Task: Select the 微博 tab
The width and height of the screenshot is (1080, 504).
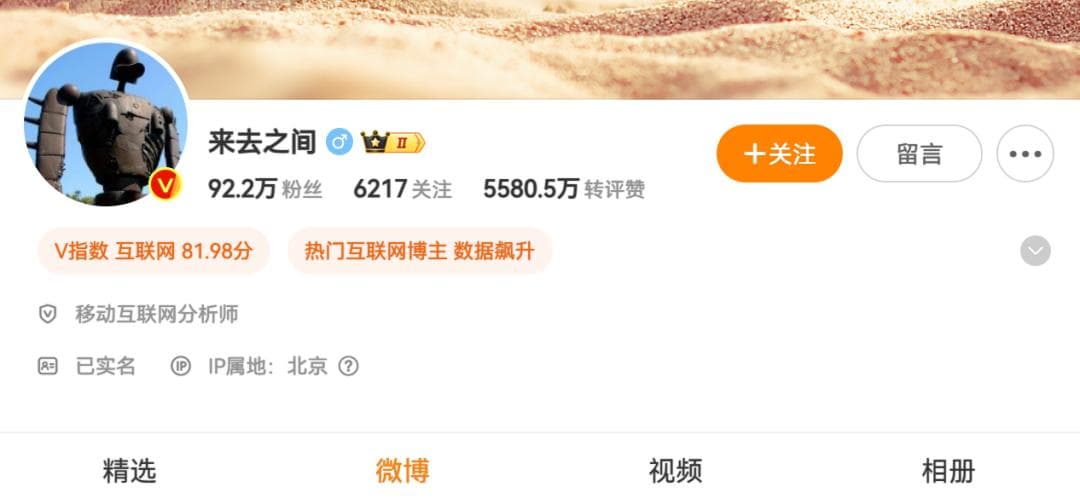Action: tap(403, 472)
